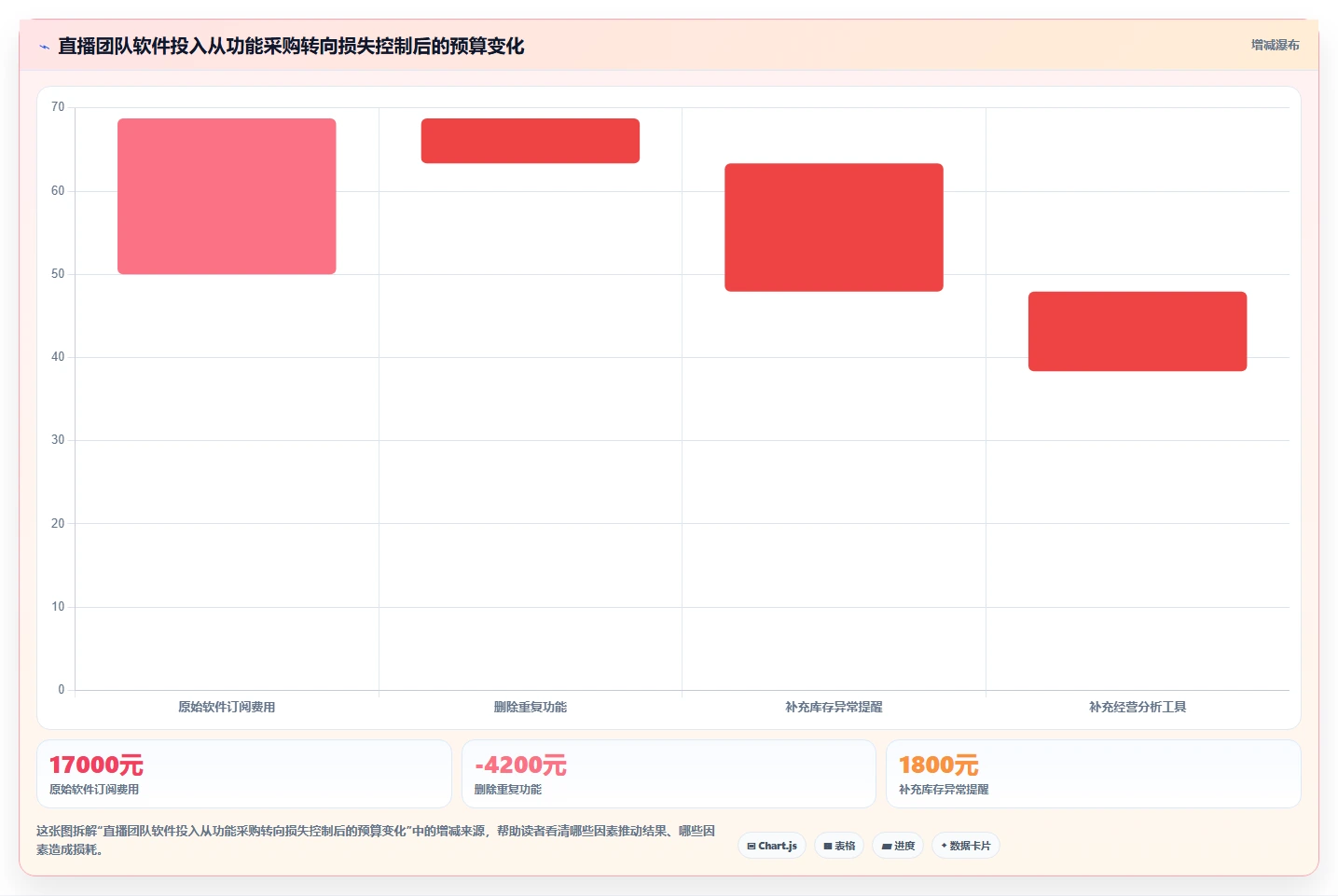Click the 17000元 data card
Screen dimensions: 1338x896
coord(244,774)
